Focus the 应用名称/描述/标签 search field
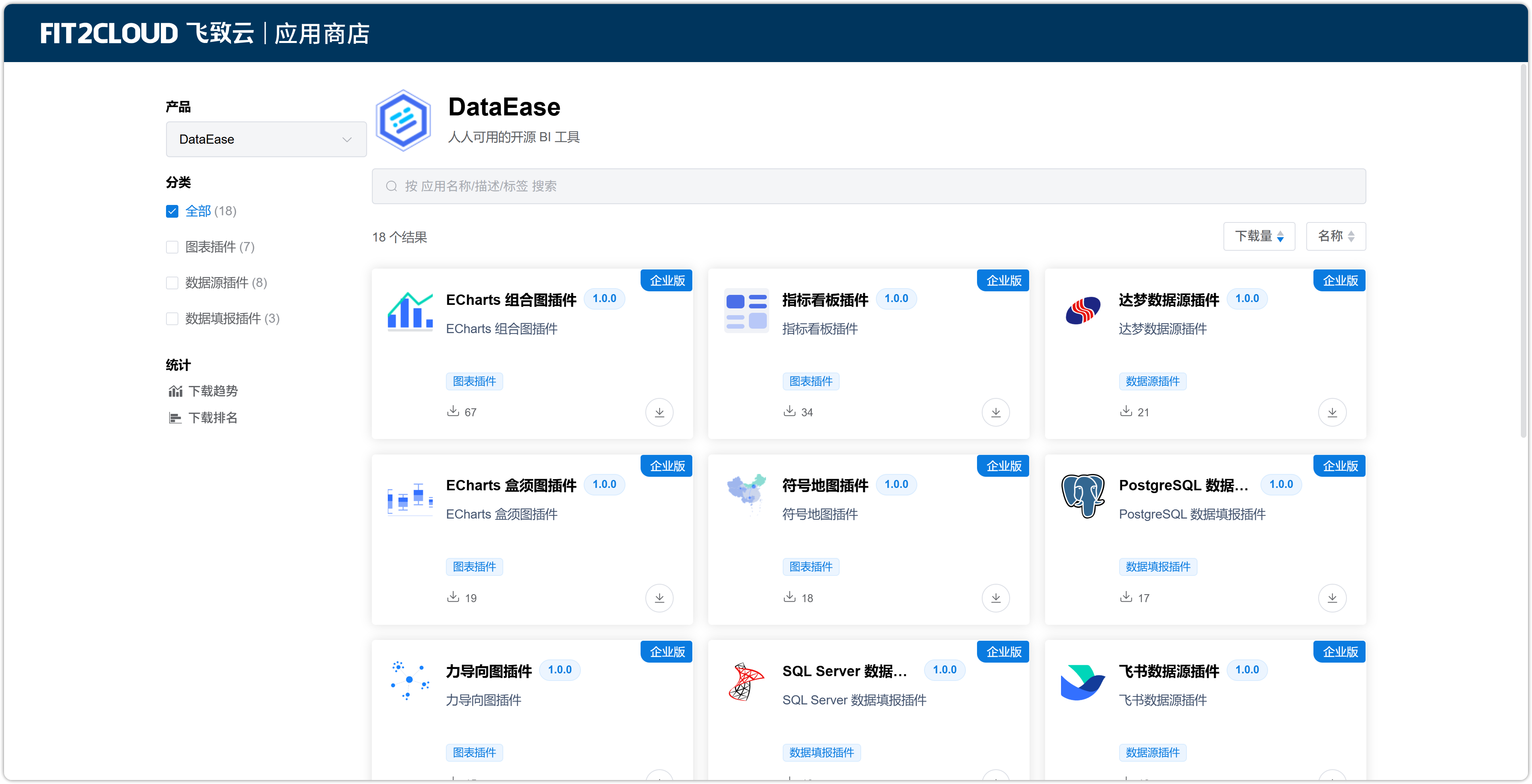Image resolution: width=1532 pixels, height=784 pixels. pos(869,186)
